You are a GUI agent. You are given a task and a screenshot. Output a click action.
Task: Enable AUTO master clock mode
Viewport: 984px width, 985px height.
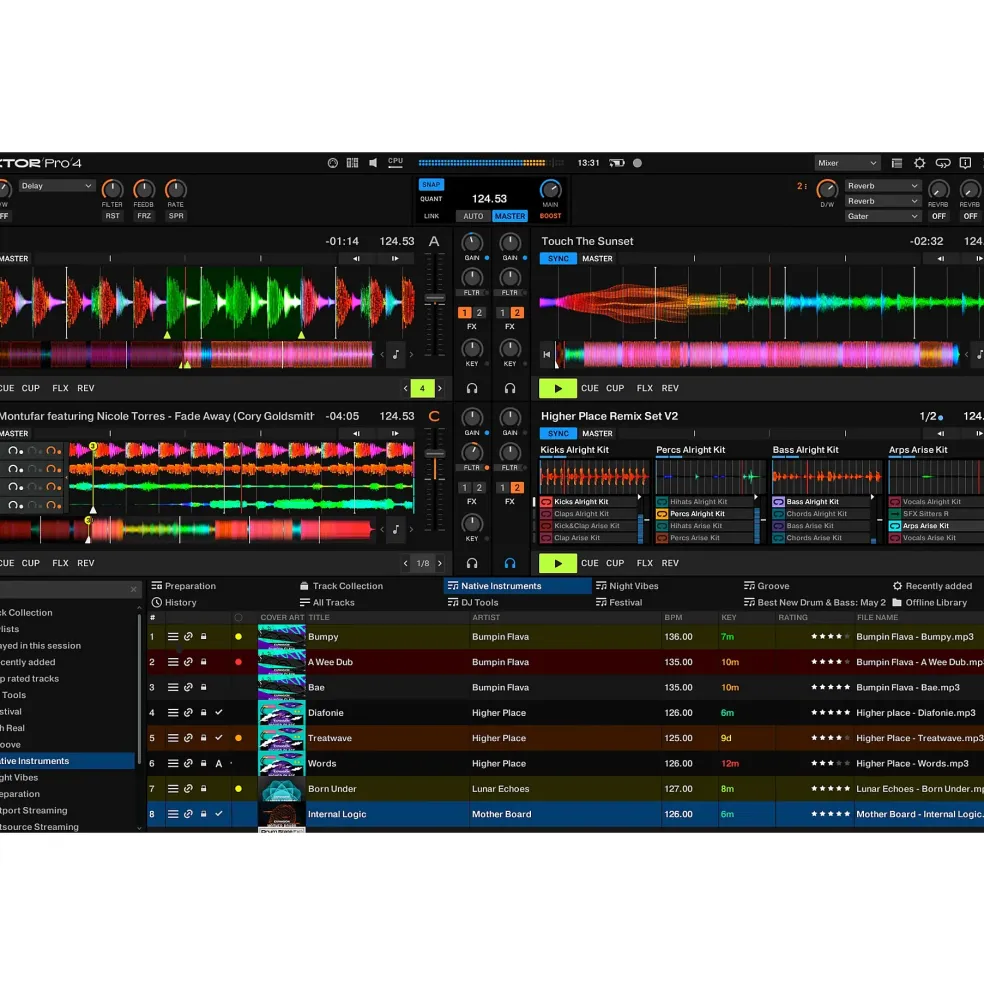473,215
